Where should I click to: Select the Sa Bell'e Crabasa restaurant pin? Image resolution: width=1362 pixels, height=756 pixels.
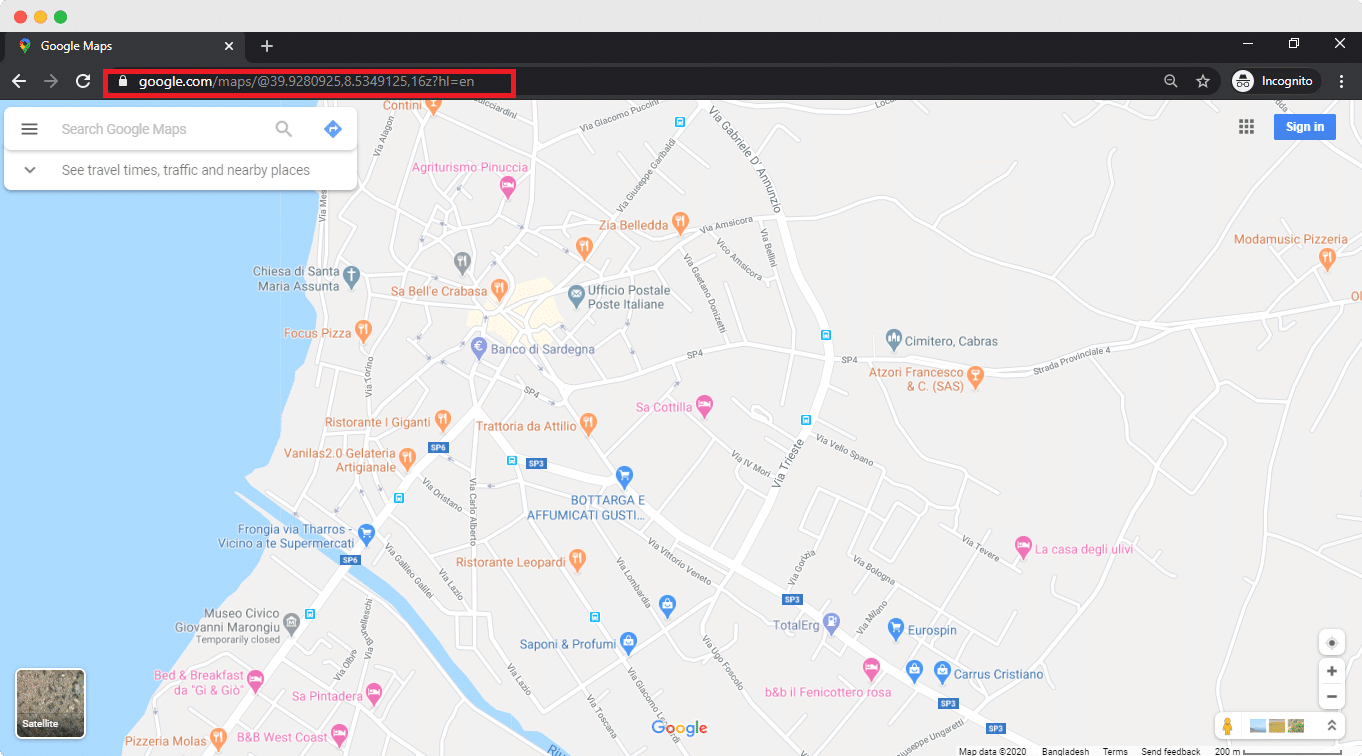click(499, 290)
